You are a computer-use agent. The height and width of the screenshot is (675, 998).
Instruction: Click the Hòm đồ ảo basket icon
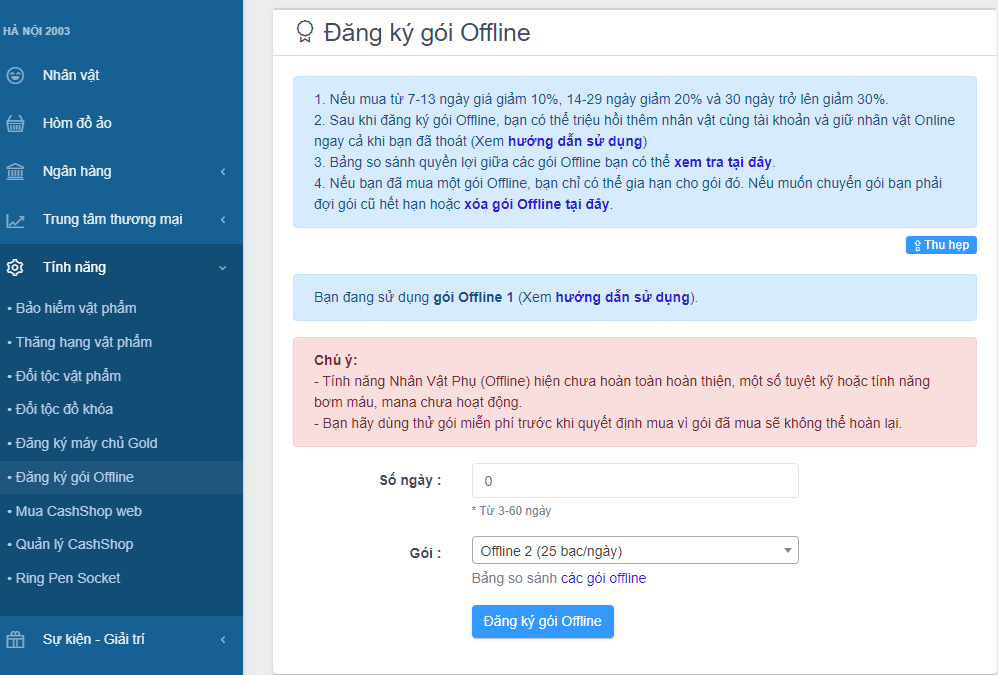[x=16, y=123]
